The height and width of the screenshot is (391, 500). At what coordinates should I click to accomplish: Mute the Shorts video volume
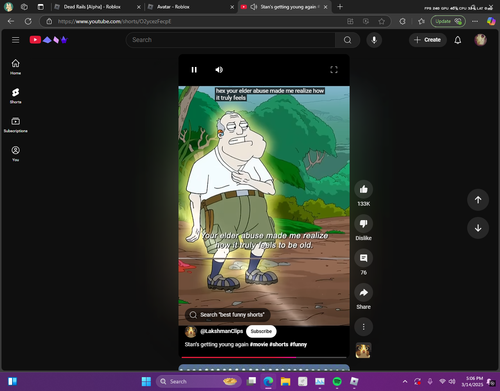coord(219,70)
